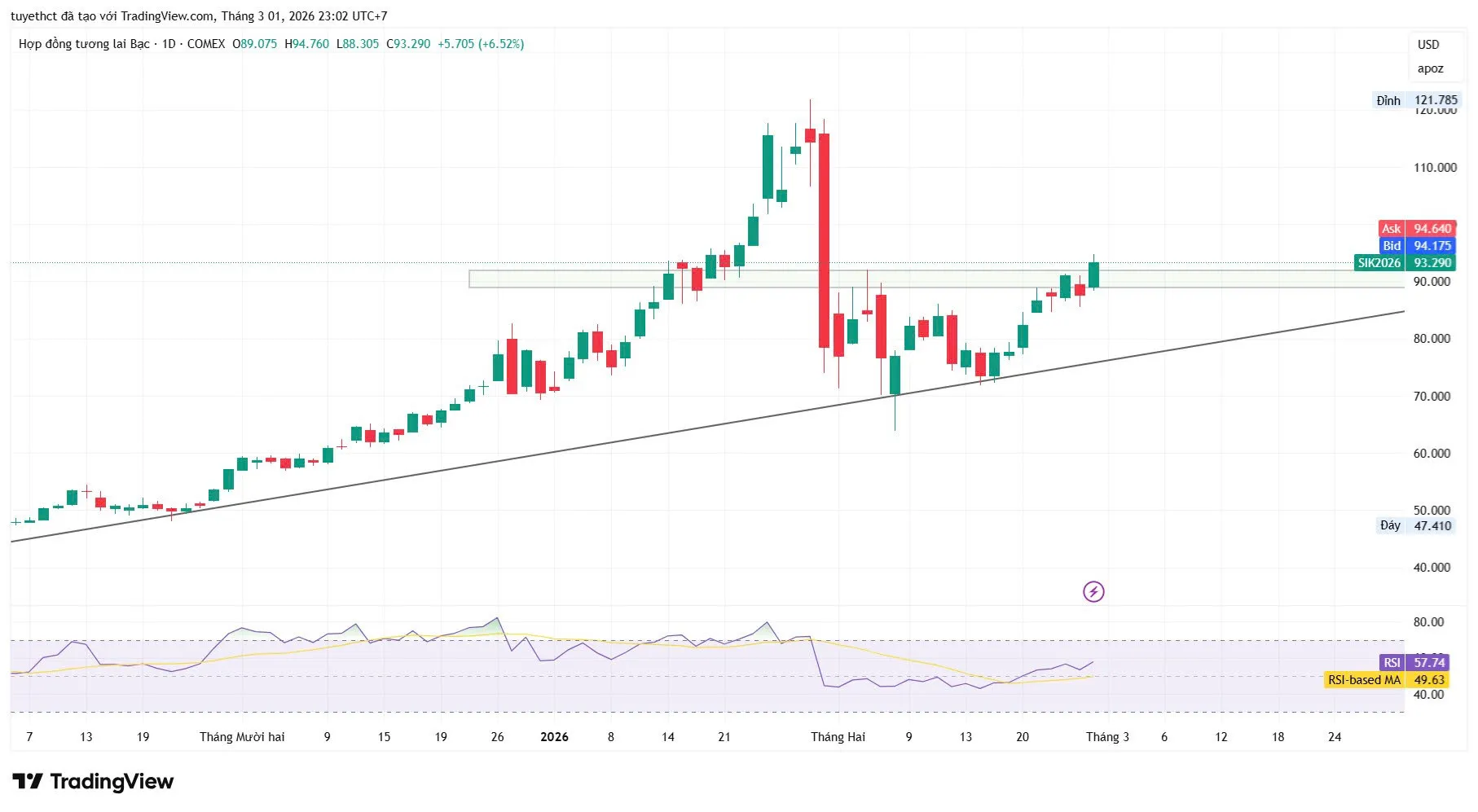
Task: Click the Tháng Mười hai date label
Action: [242, 737]
